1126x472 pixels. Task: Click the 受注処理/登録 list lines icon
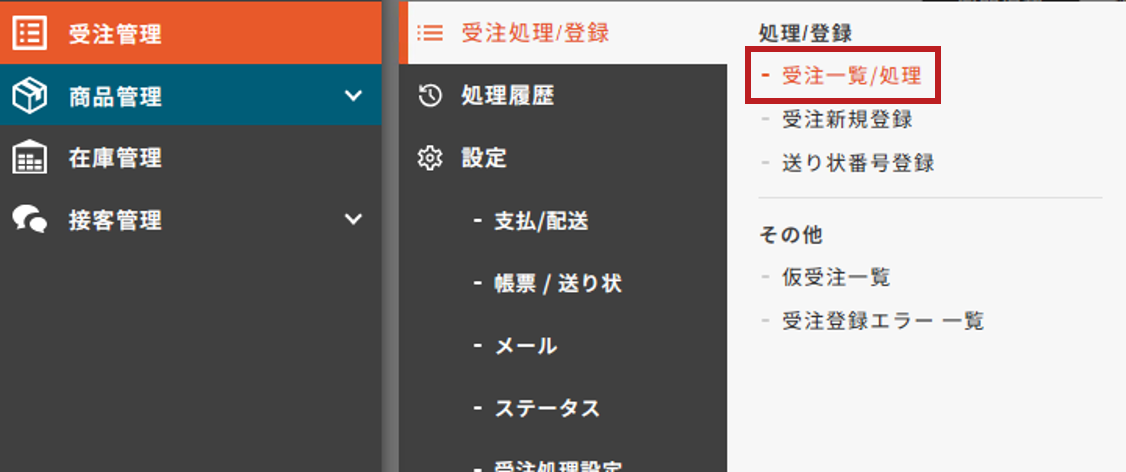point(430,33)
